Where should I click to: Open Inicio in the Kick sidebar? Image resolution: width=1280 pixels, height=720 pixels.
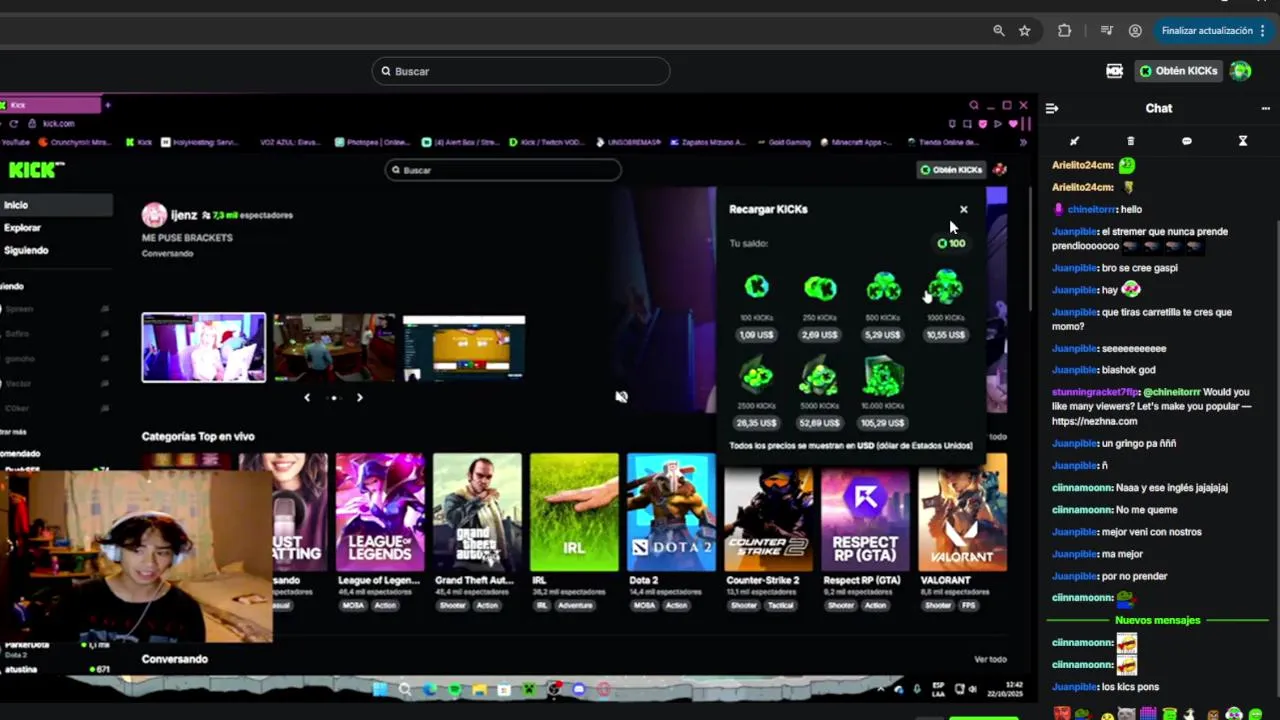[x=56, y=205]
